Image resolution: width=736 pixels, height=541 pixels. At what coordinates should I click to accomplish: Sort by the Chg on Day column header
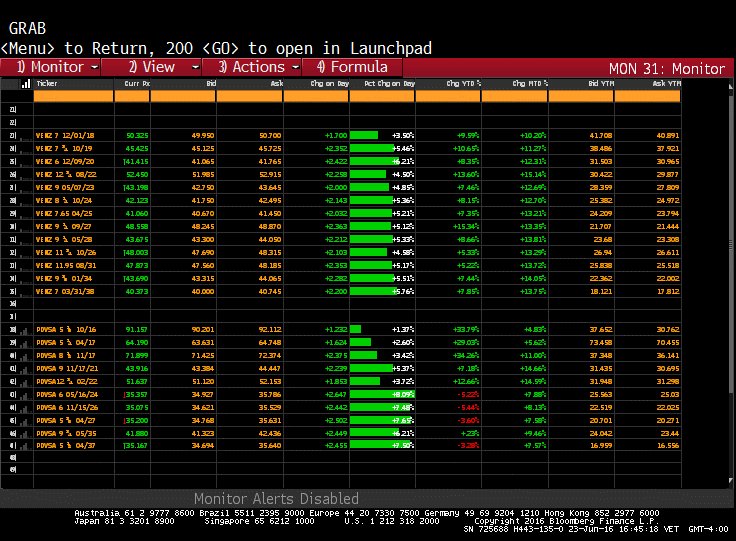coord(330,84)
